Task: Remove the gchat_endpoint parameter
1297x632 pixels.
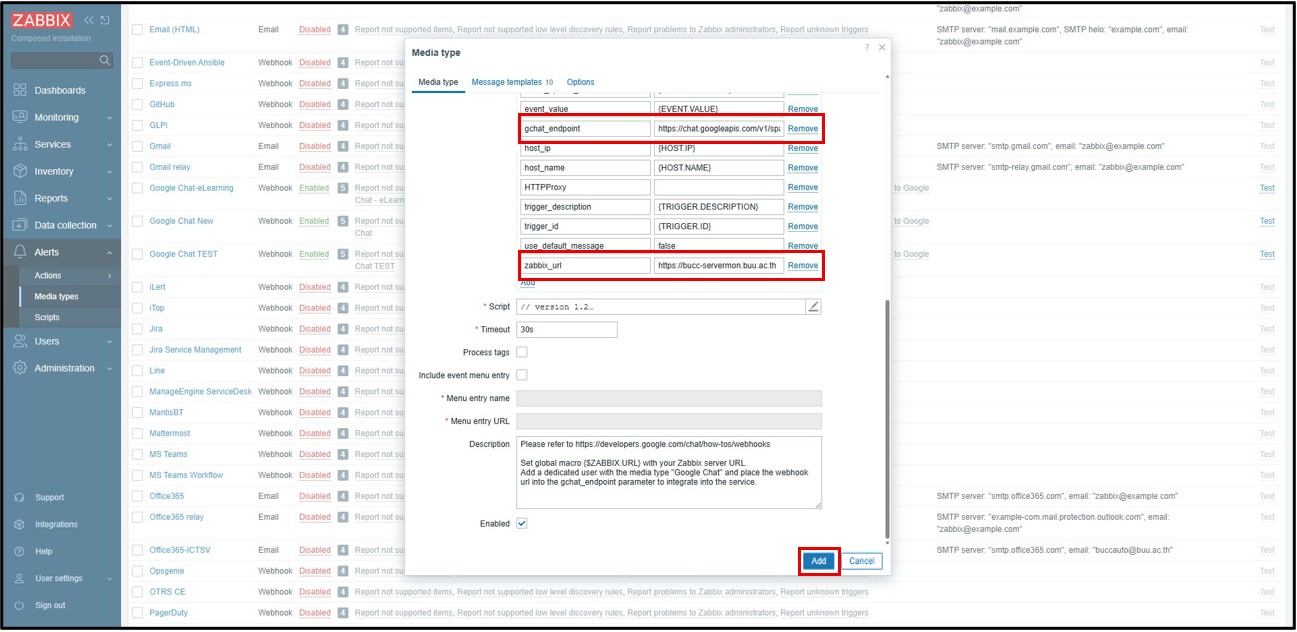Action: [802, 129]
